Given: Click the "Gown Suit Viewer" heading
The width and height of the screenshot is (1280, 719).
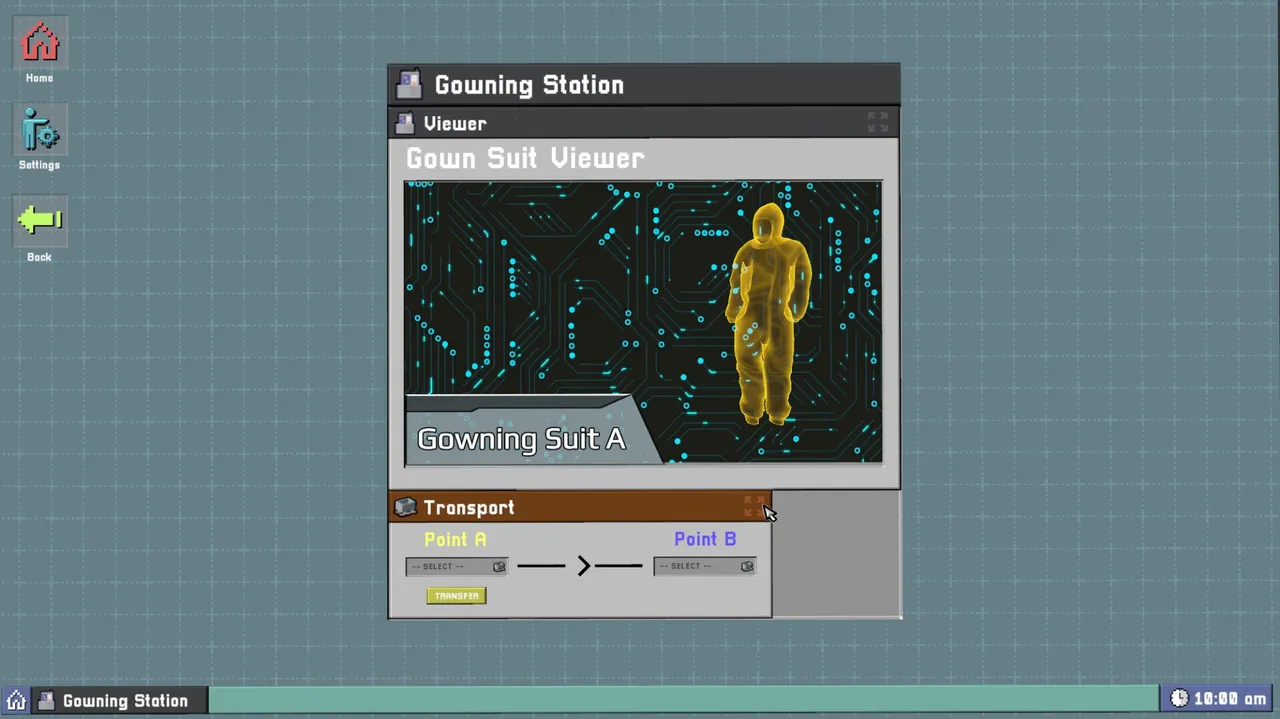Looking at the screenshot, I should pos(525,158).
